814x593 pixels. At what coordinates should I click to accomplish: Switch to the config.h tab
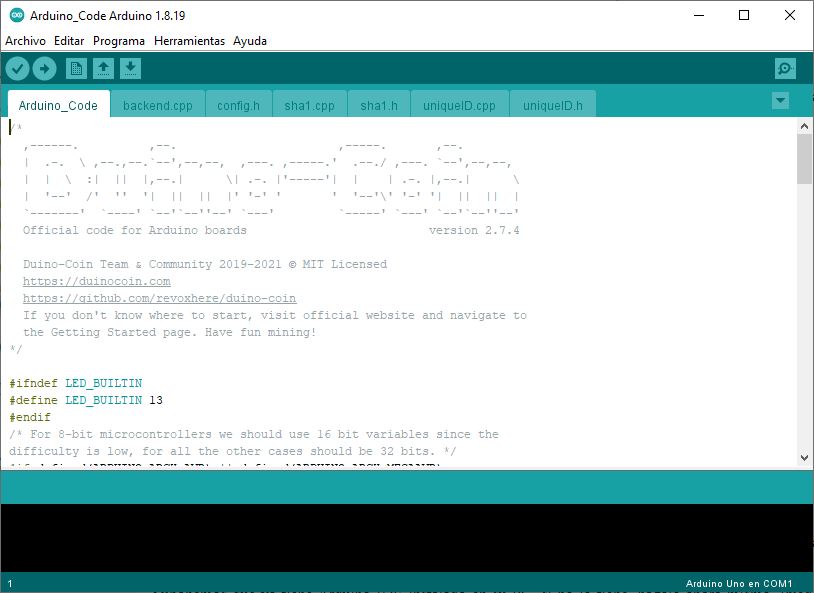238,104
